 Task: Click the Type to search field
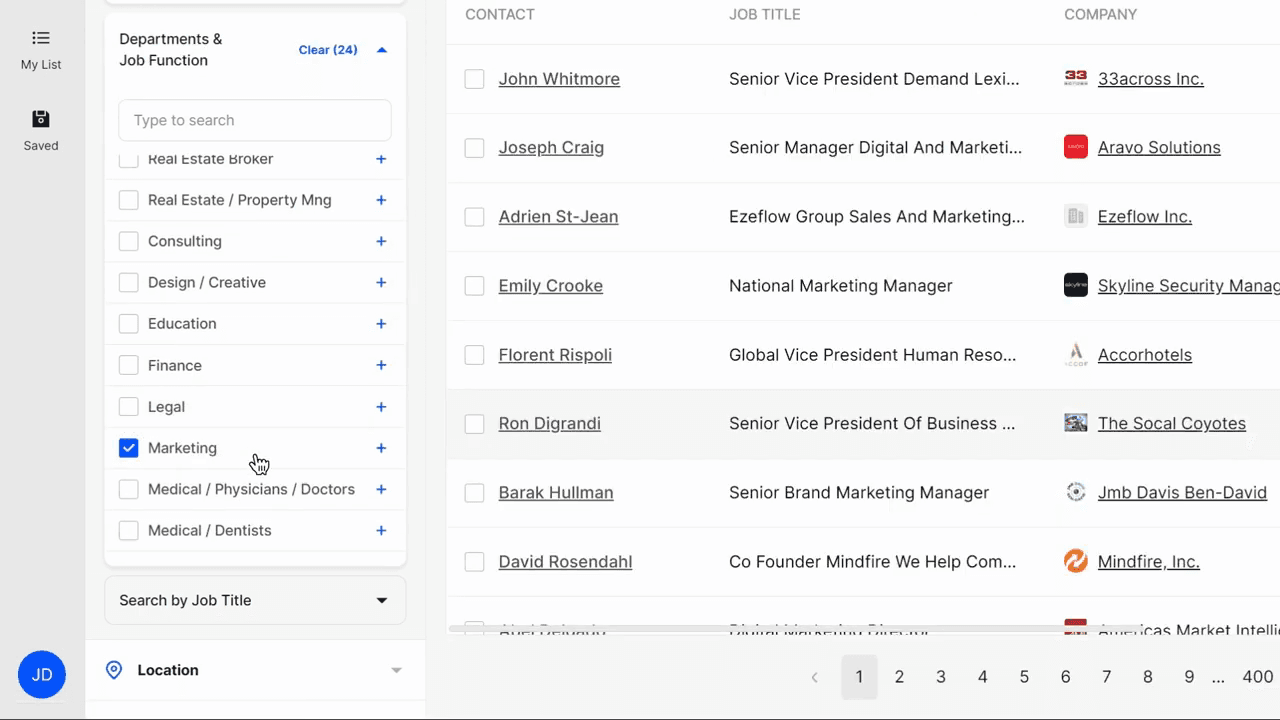[x=255, y=120]
